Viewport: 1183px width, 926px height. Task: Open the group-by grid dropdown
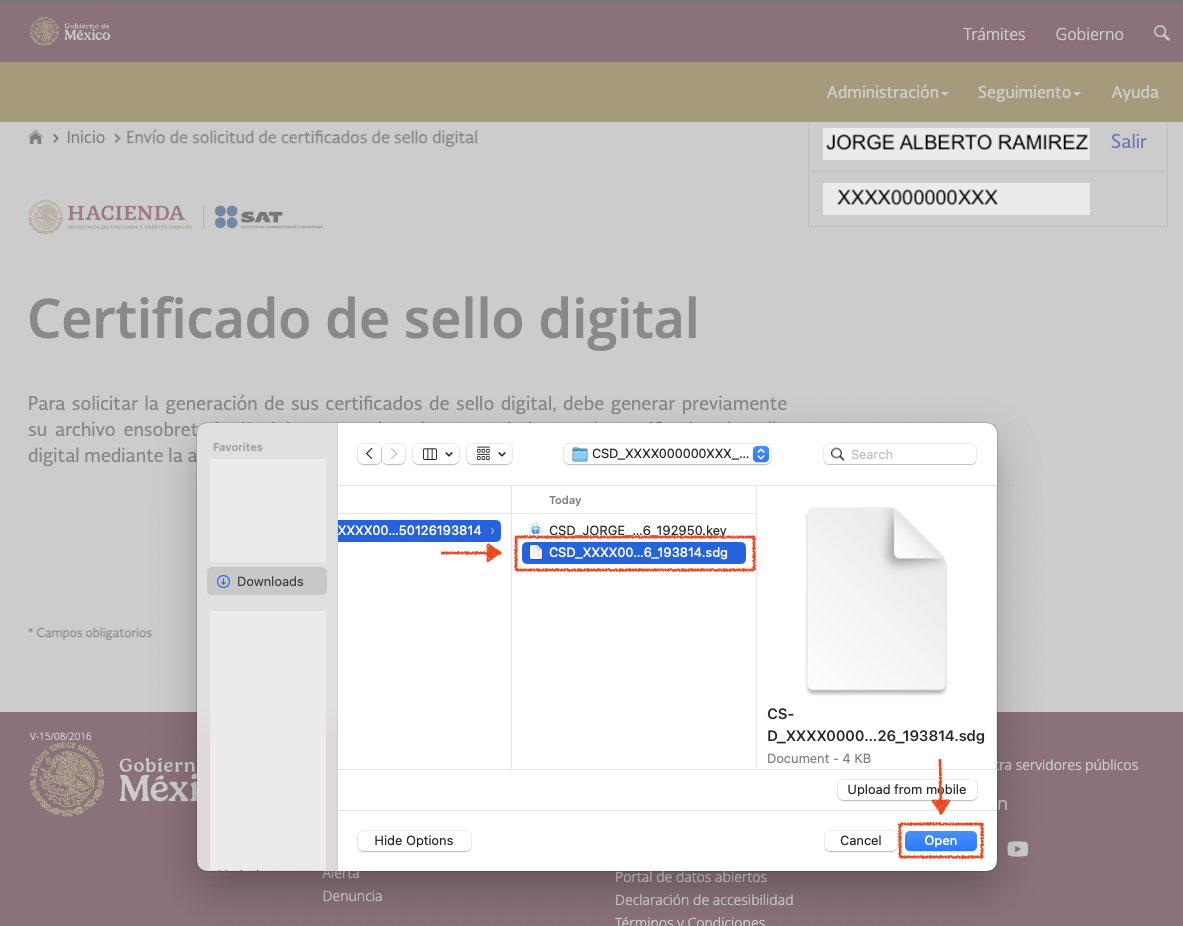click(x=490, y=454)
